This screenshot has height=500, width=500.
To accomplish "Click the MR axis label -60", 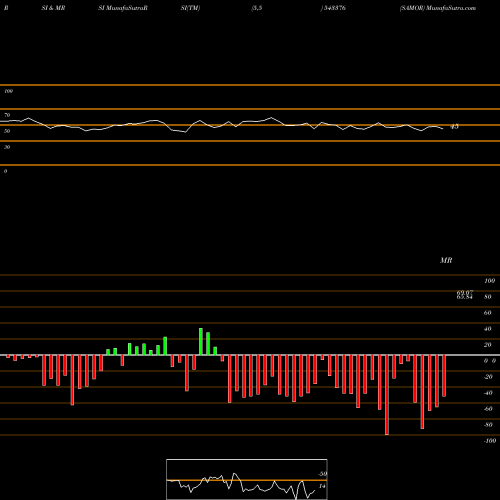I will (488, 409).
